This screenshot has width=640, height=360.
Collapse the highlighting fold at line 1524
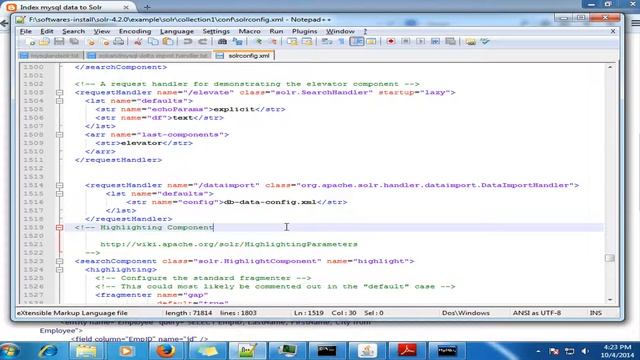point(60,269)
